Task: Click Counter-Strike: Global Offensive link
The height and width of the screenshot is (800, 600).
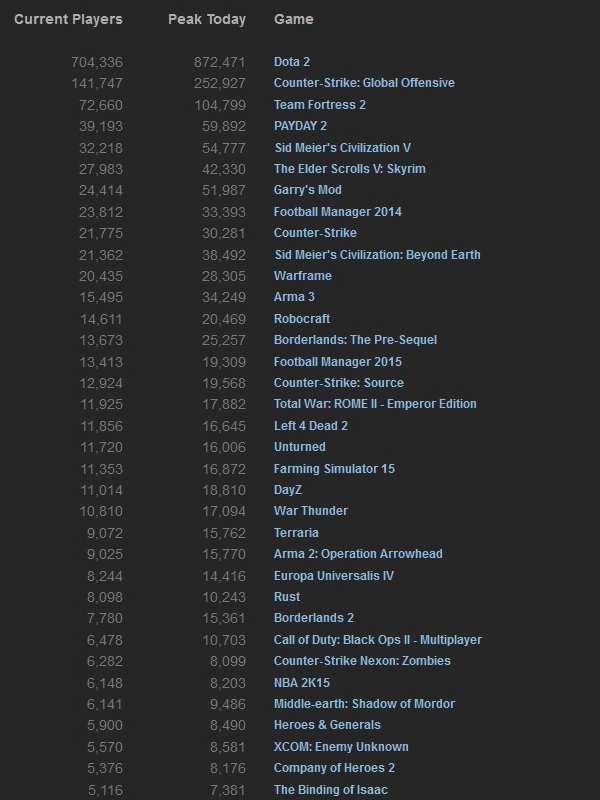Action: [x=364, y=83]
